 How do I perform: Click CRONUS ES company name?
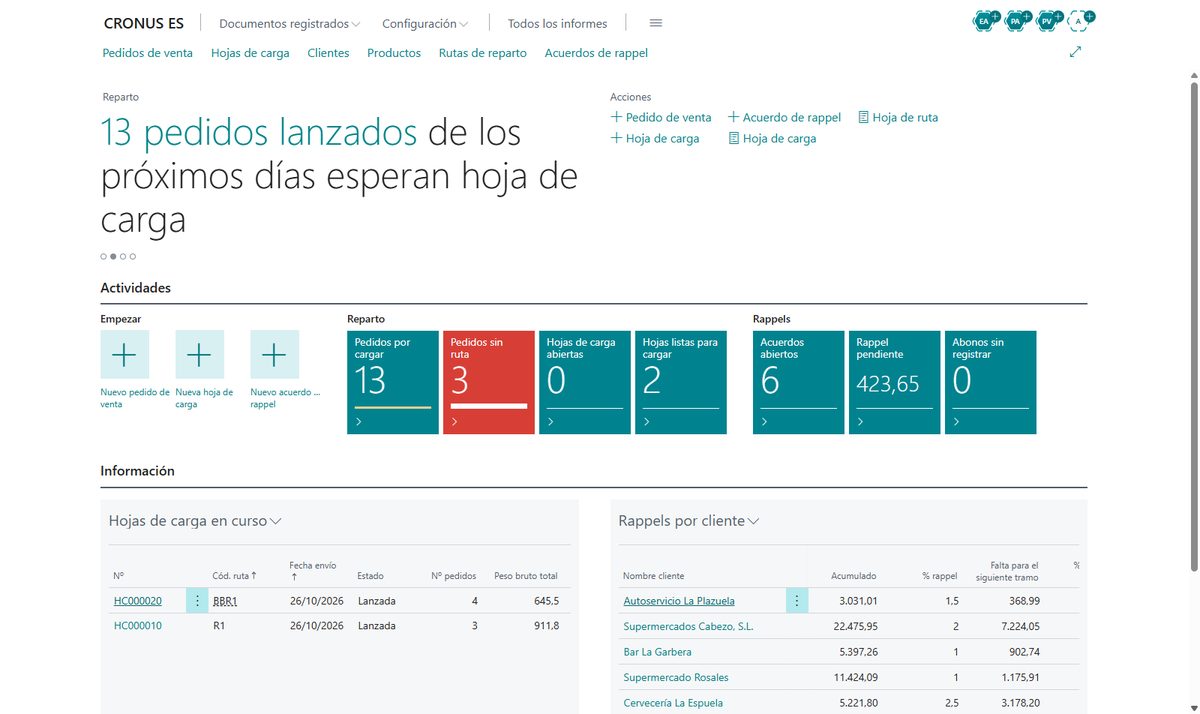pos(144,23)
